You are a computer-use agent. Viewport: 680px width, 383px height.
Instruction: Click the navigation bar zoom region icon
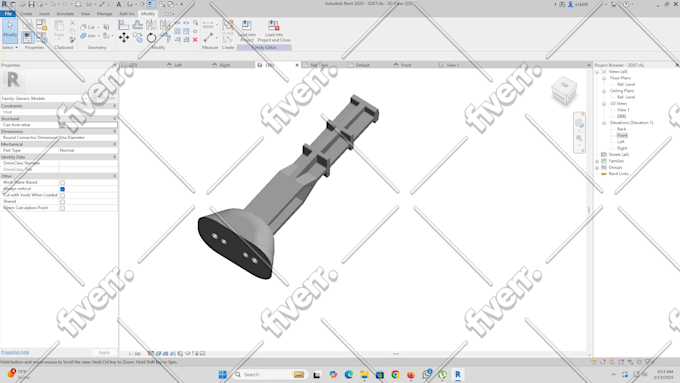[x=579, y=138]
